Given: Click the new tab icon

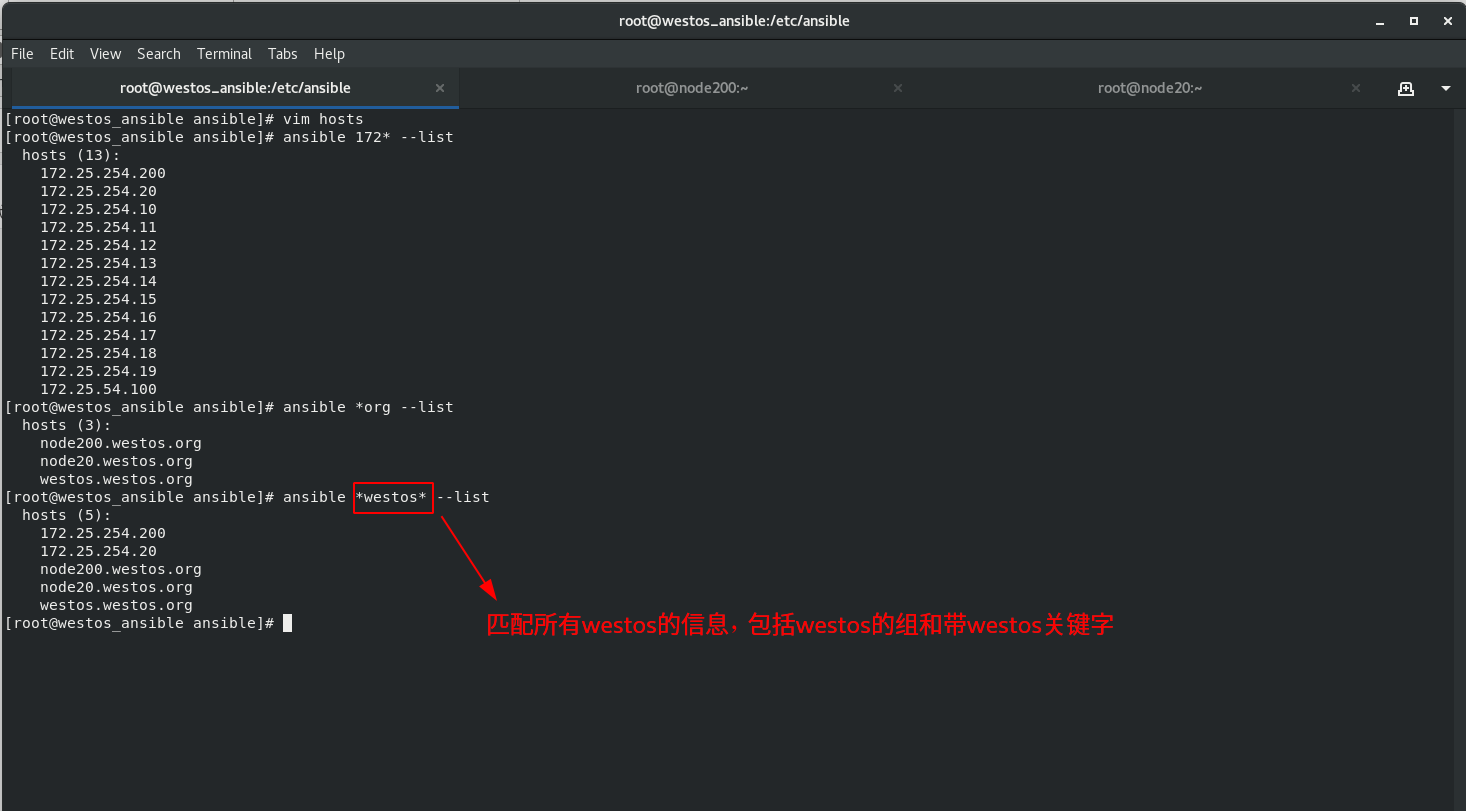Looking at the screenshot, I should [1406, 88].
